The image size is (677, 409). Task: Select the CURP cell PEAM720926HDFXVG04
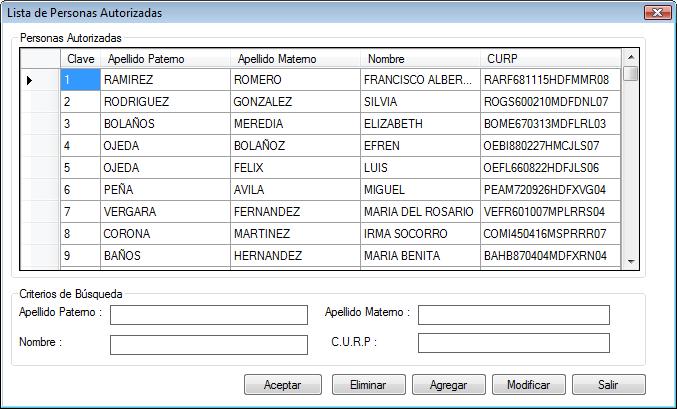pos(550,190)
